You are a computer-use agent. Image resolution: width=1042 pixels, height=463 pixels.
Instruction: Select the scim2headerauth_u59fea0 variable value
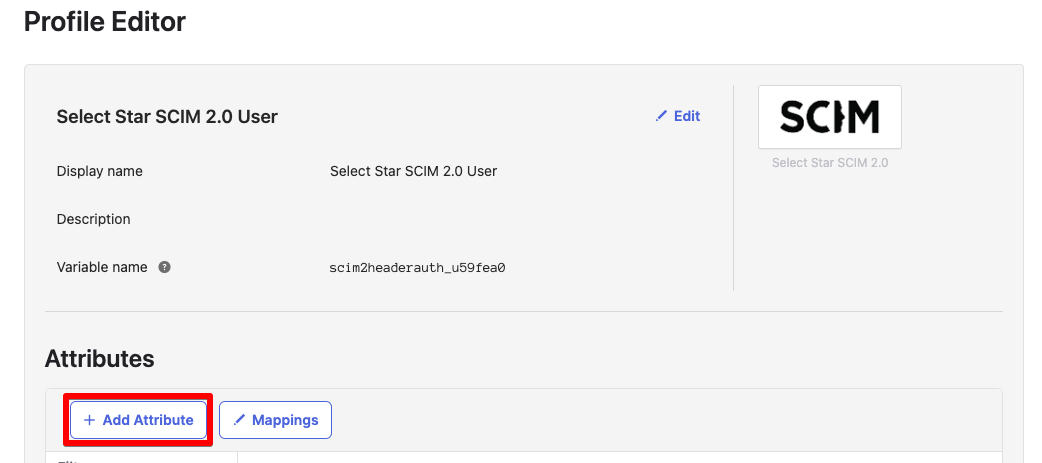(417, 268)
